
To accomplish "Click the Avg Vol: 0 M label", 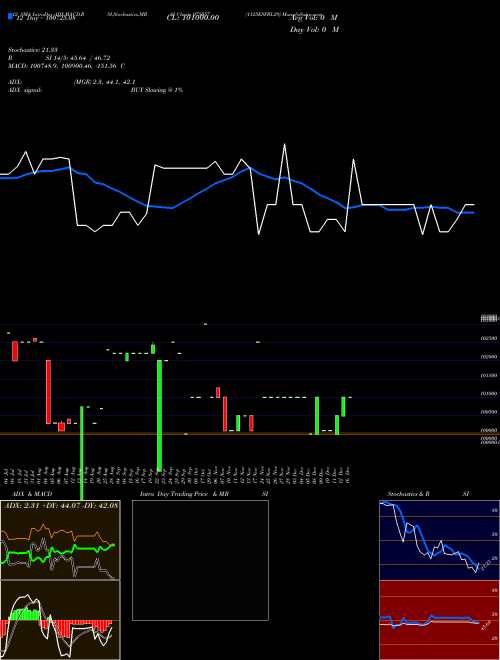I will [x=314, y=17].
